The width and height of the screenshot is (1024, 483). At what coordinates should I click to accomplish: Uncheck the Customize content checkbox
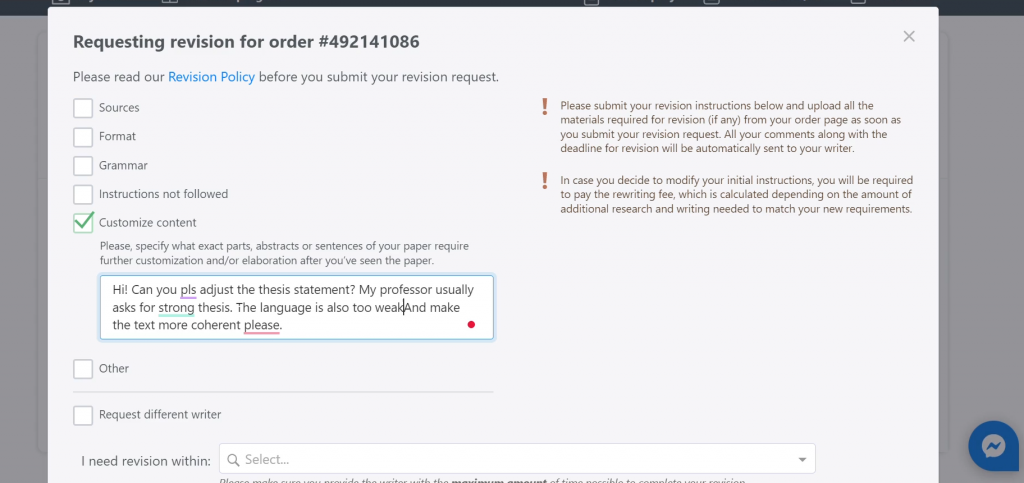[x=83, y=223]
